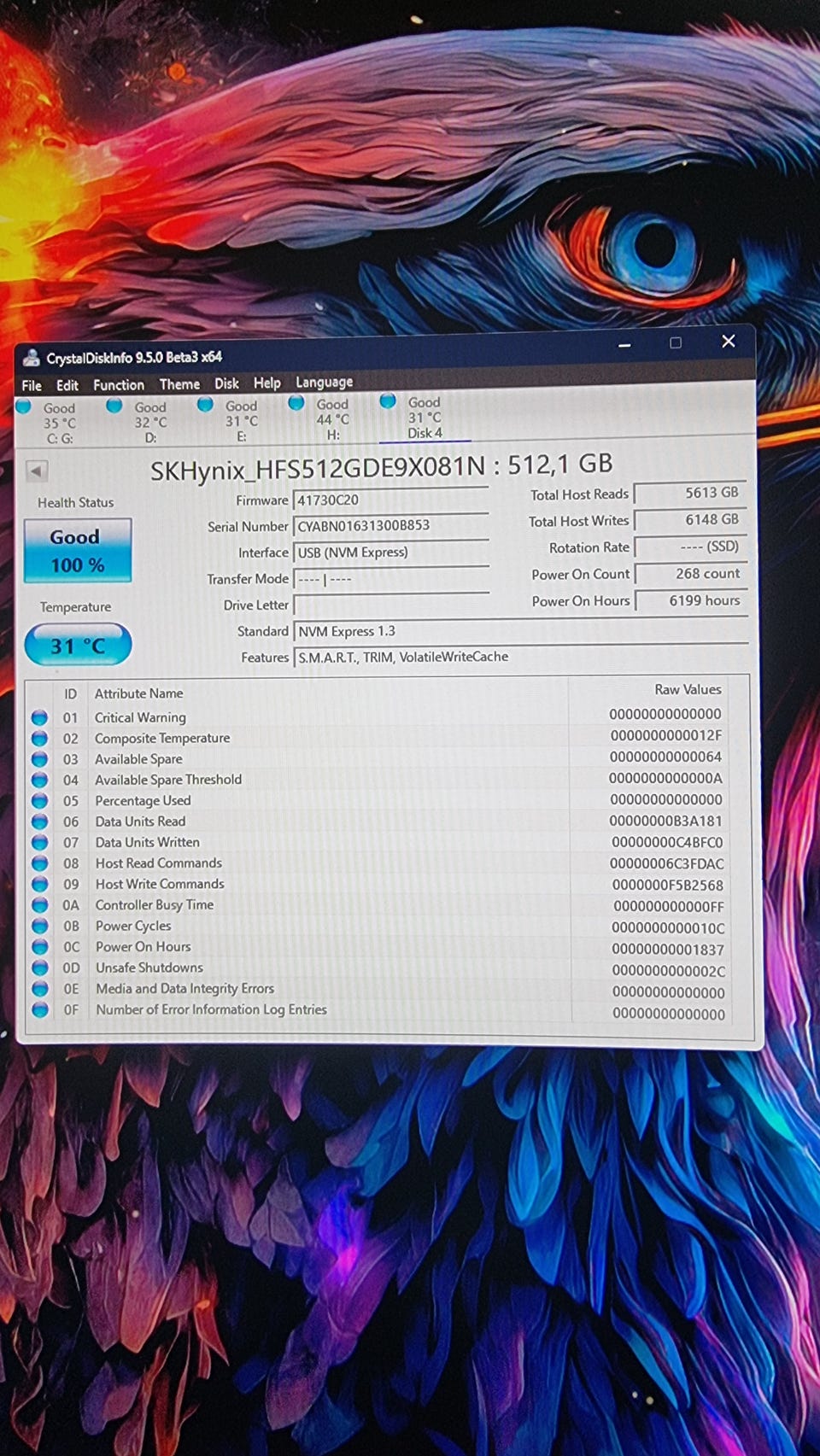Image resolution: width=820 pixels, height=1456 pixels.
Task: Click status orb above the C: G: disk
Action: (24, 406)
